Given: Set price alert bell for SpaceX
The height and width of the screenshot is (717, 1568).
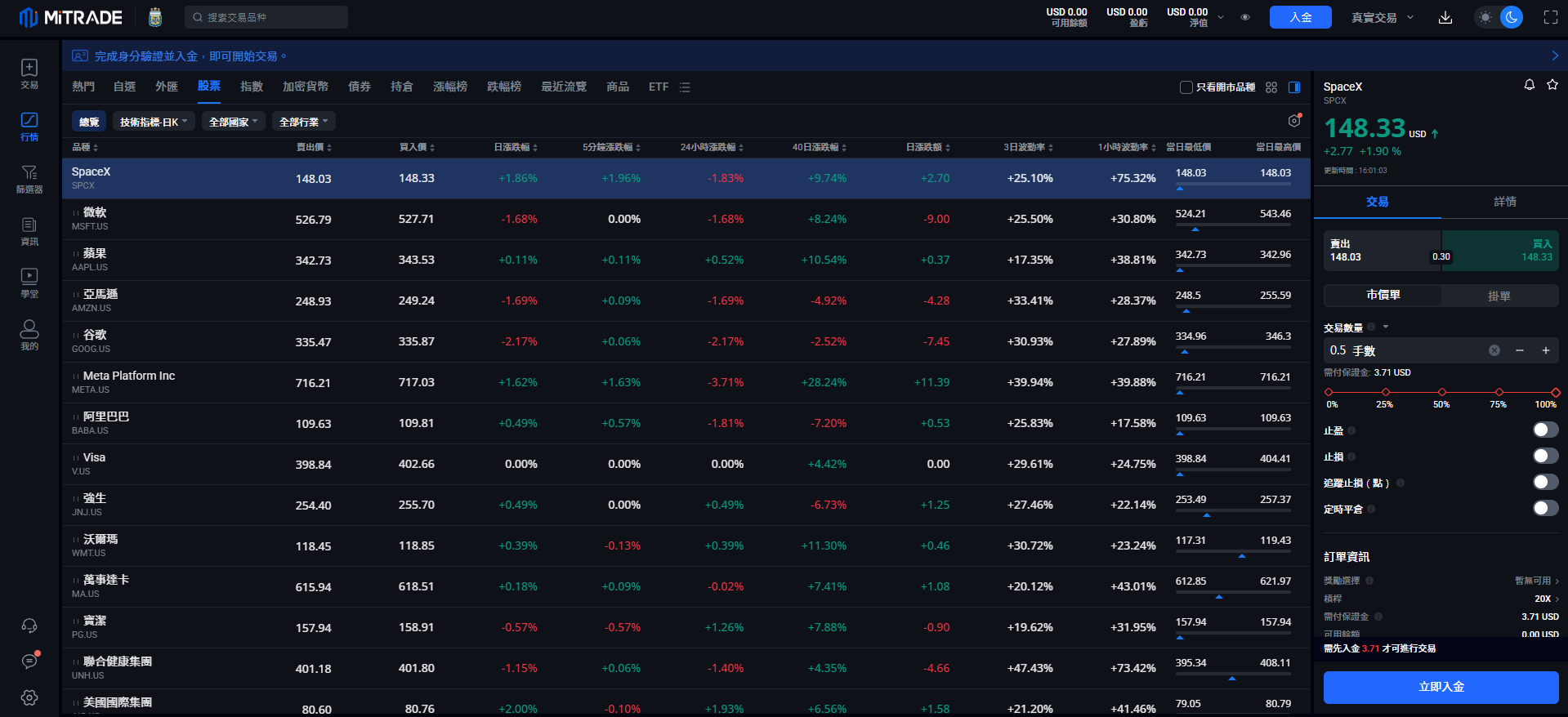Looking at the screenshot, I should (1530, 85).
